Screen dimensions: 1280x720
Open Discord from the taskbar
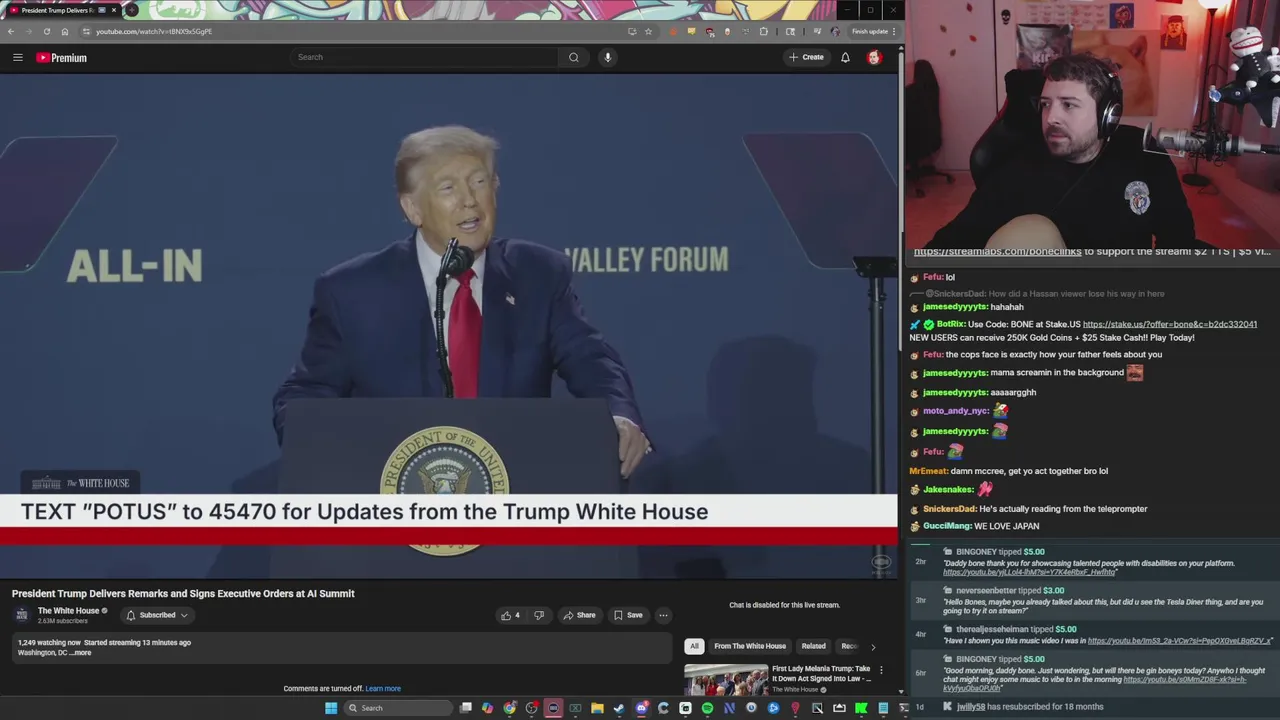pos(641,708)
